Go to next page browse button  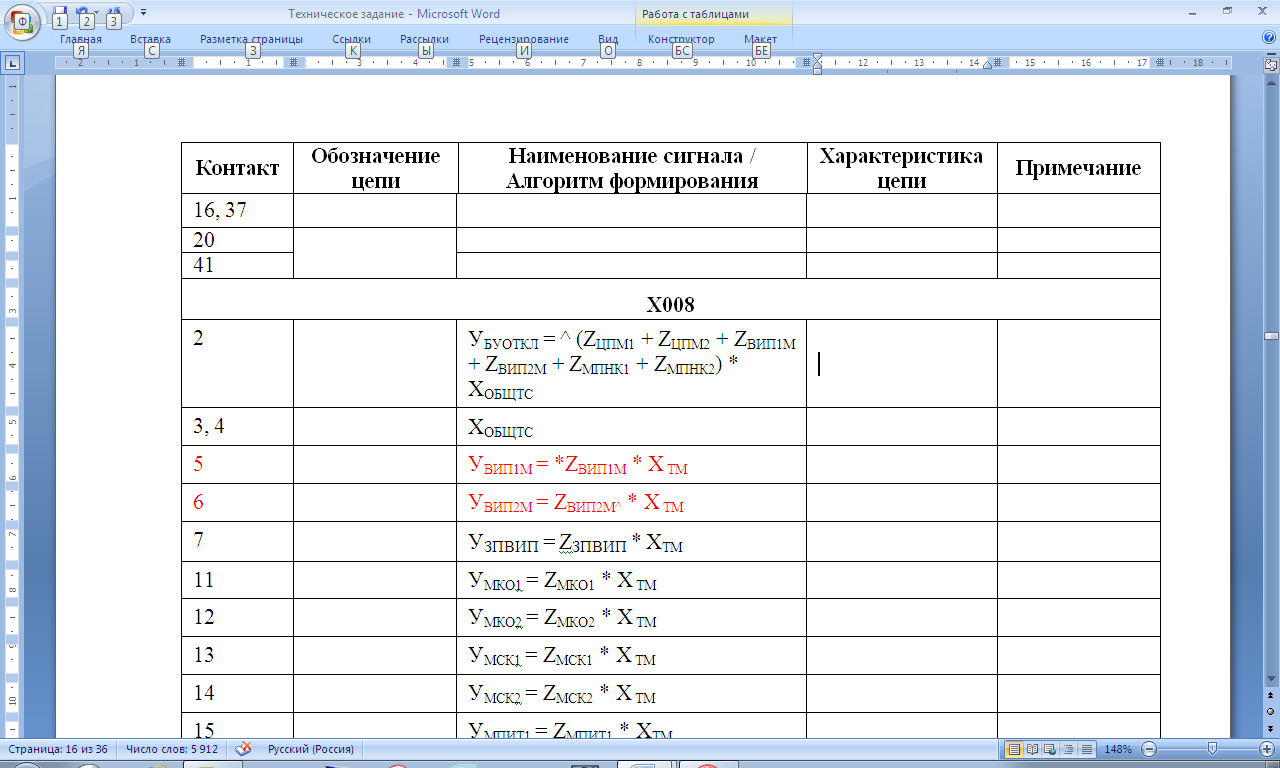tap(1270, 730)
